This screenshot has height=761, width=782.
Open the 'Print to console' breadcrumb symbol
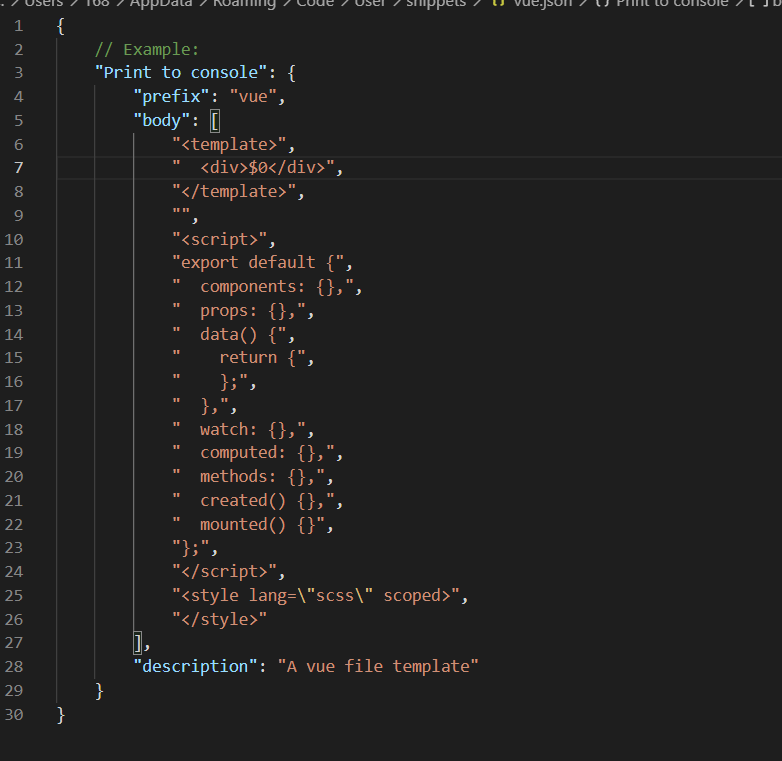tap(661, 3)
